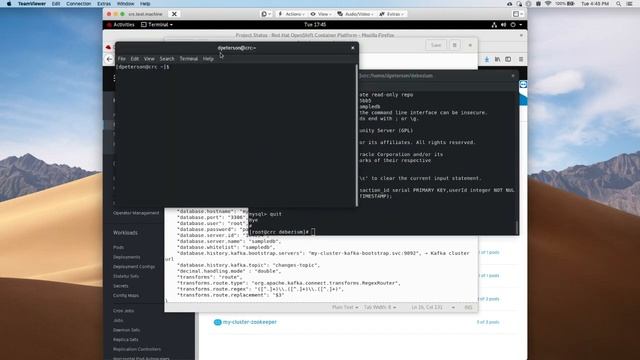Viewport: 640px width, 360px height.
Task: Open Operator Management in OpenShift sidebar
Action: pyautogui.click(x=136, y=213)
